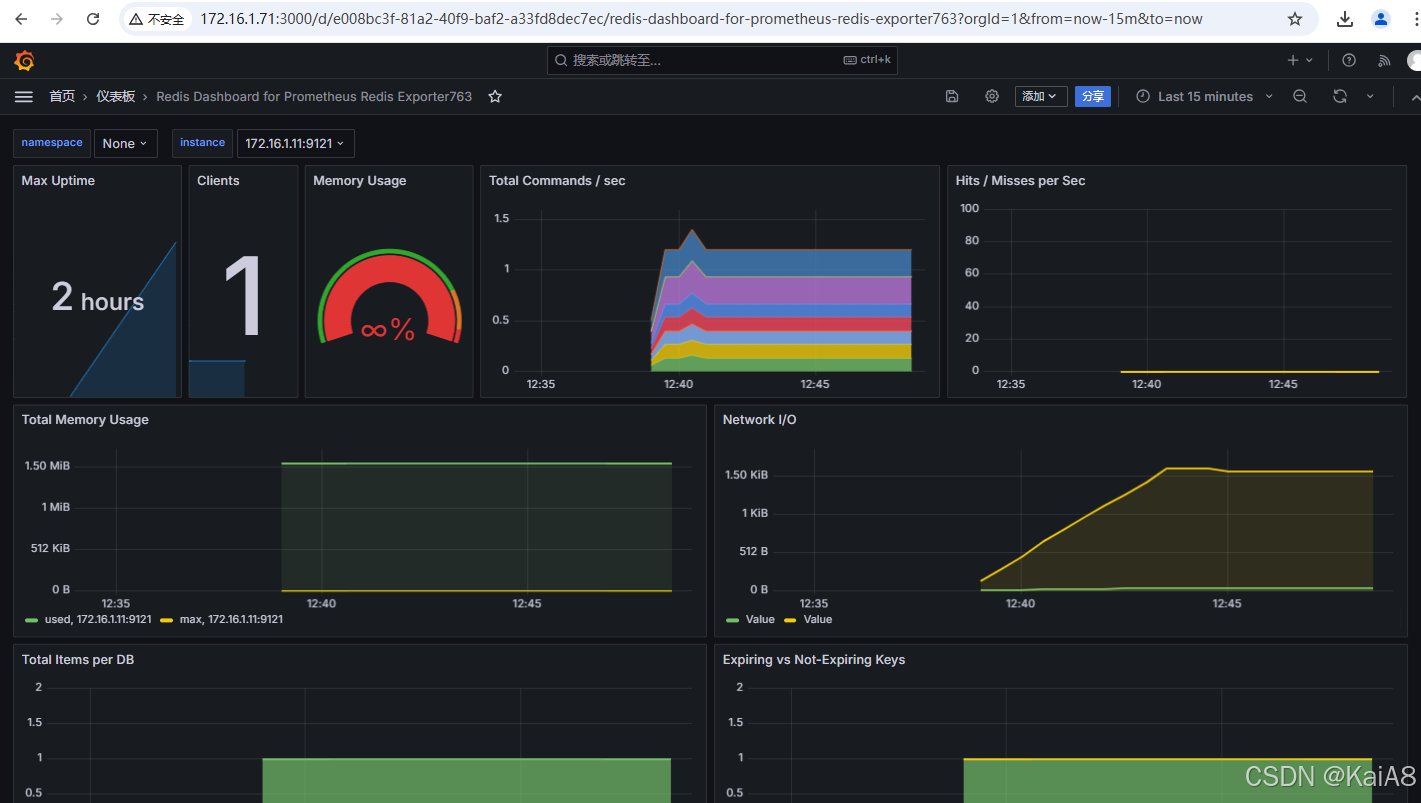Open the namespace None dropdown
The height and width of the screenshot is (803, 1421).
126,144
